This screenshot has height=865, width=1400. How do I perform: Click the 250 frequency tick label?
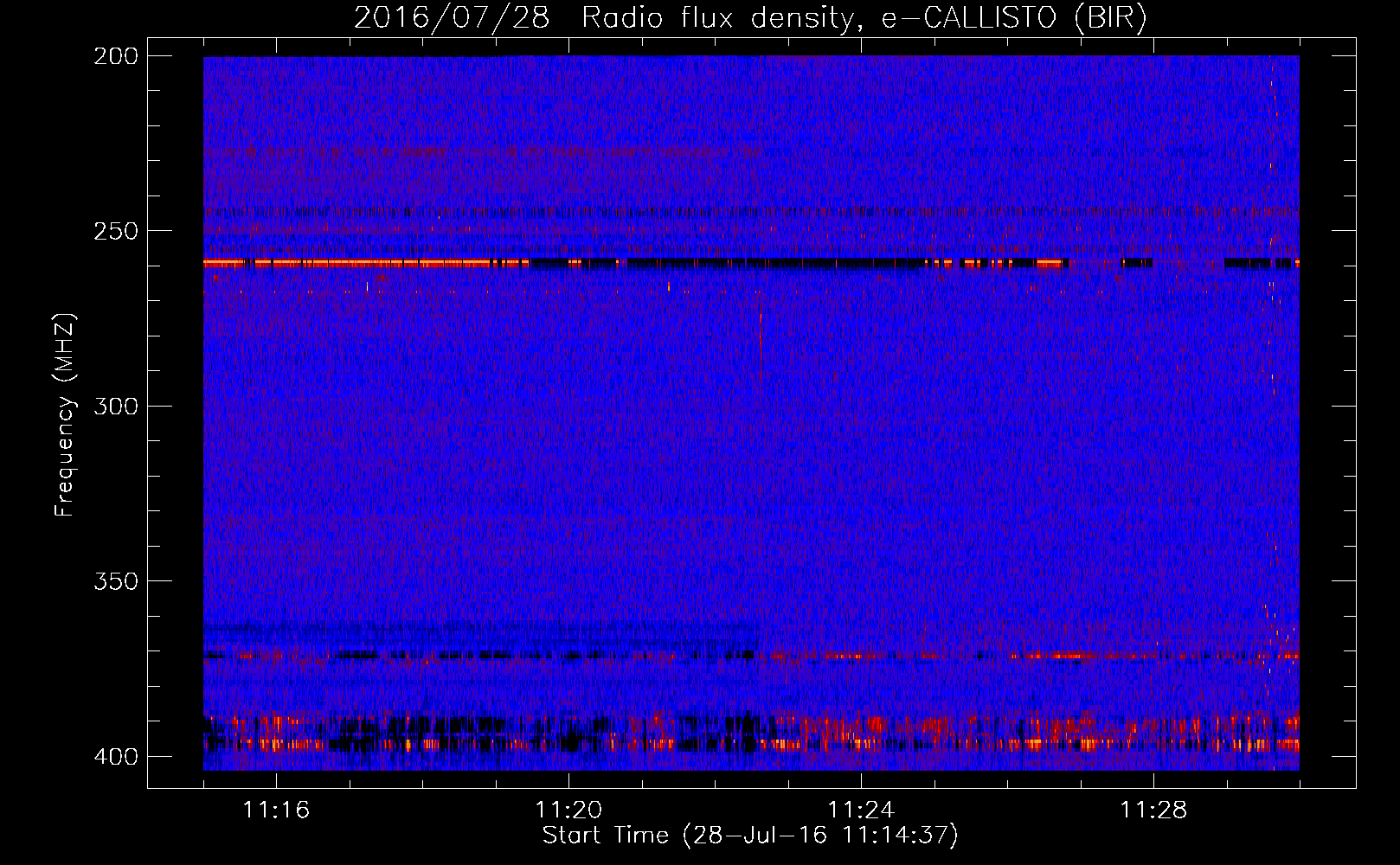click(115, 231)
